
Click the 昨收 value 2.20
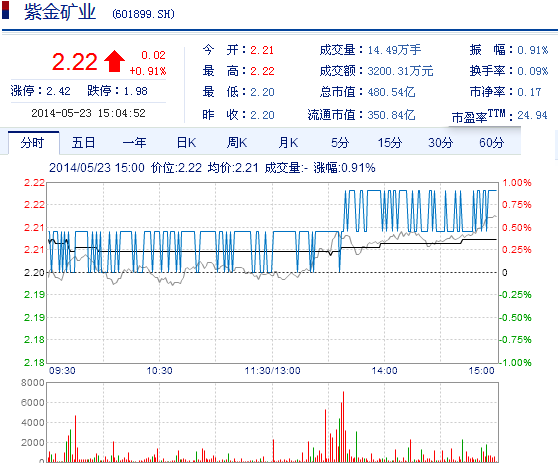(262, 115)
